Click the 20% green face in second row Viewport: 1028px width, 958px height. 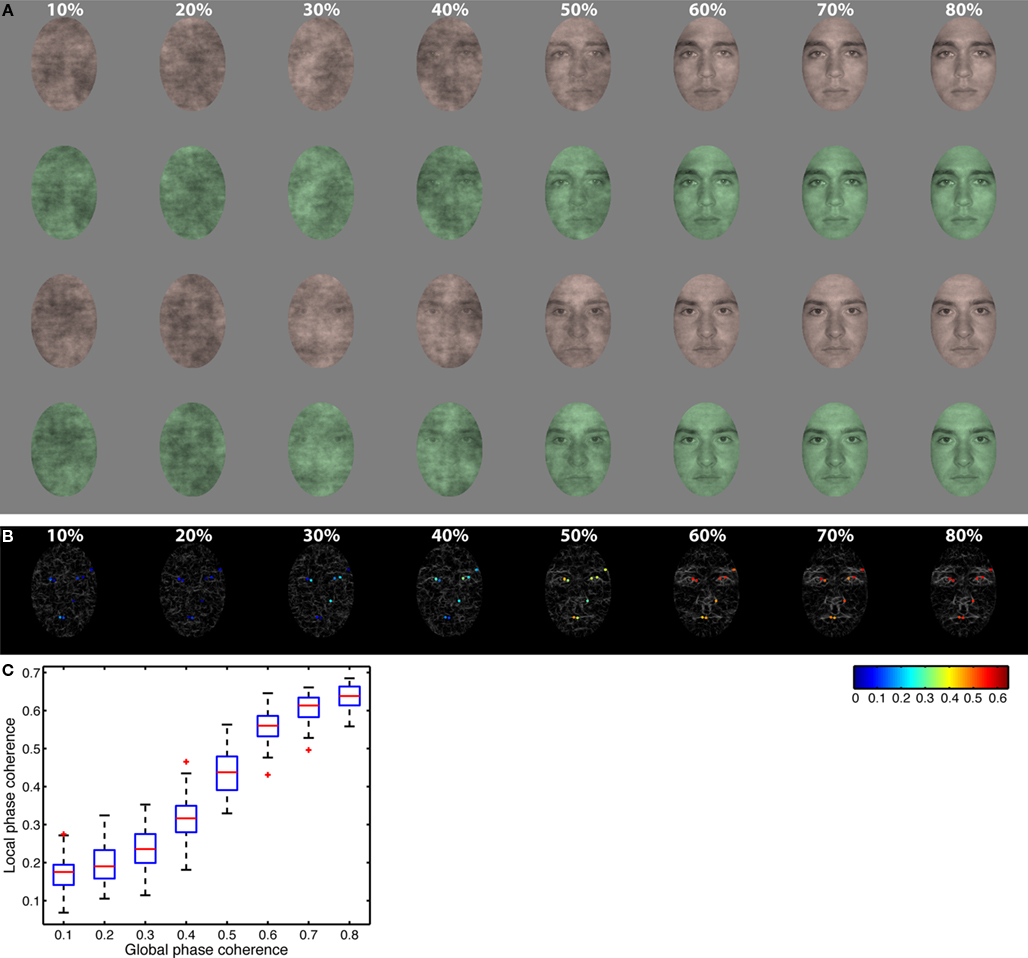193,193
